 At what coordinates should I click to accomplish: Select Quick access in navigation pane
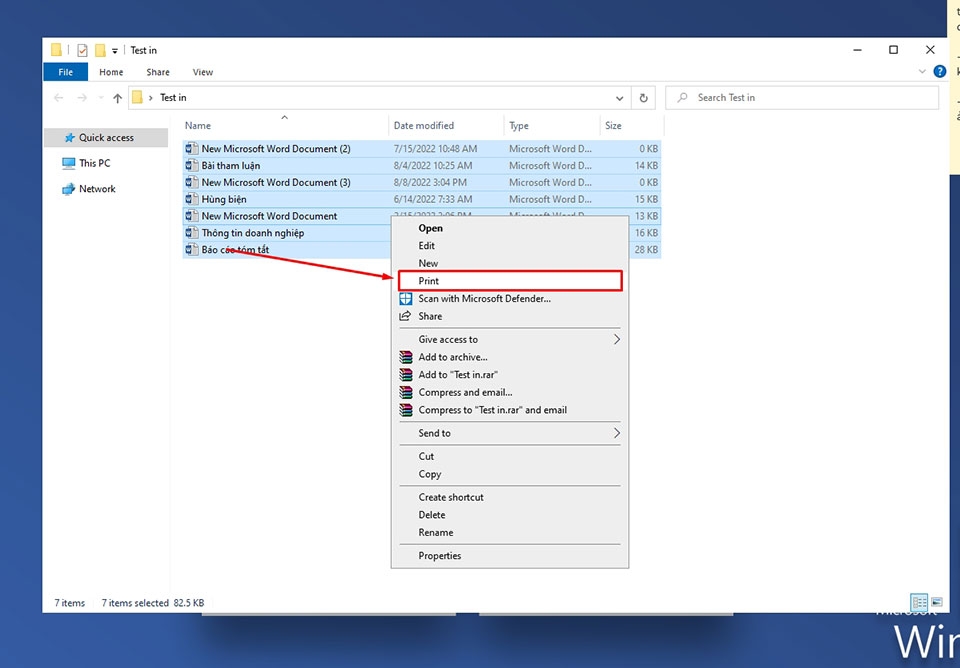coord(106,138)
